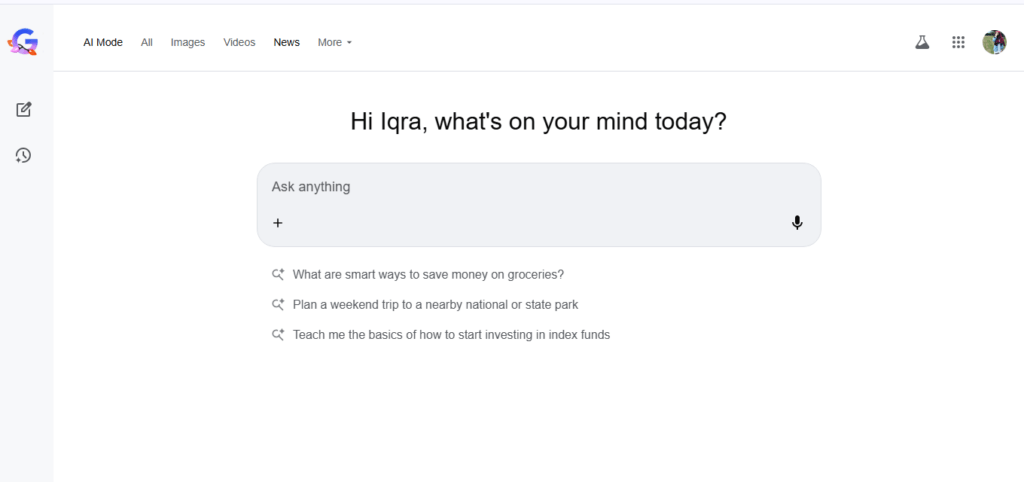Click the Google logo in the sidebar

23,42
